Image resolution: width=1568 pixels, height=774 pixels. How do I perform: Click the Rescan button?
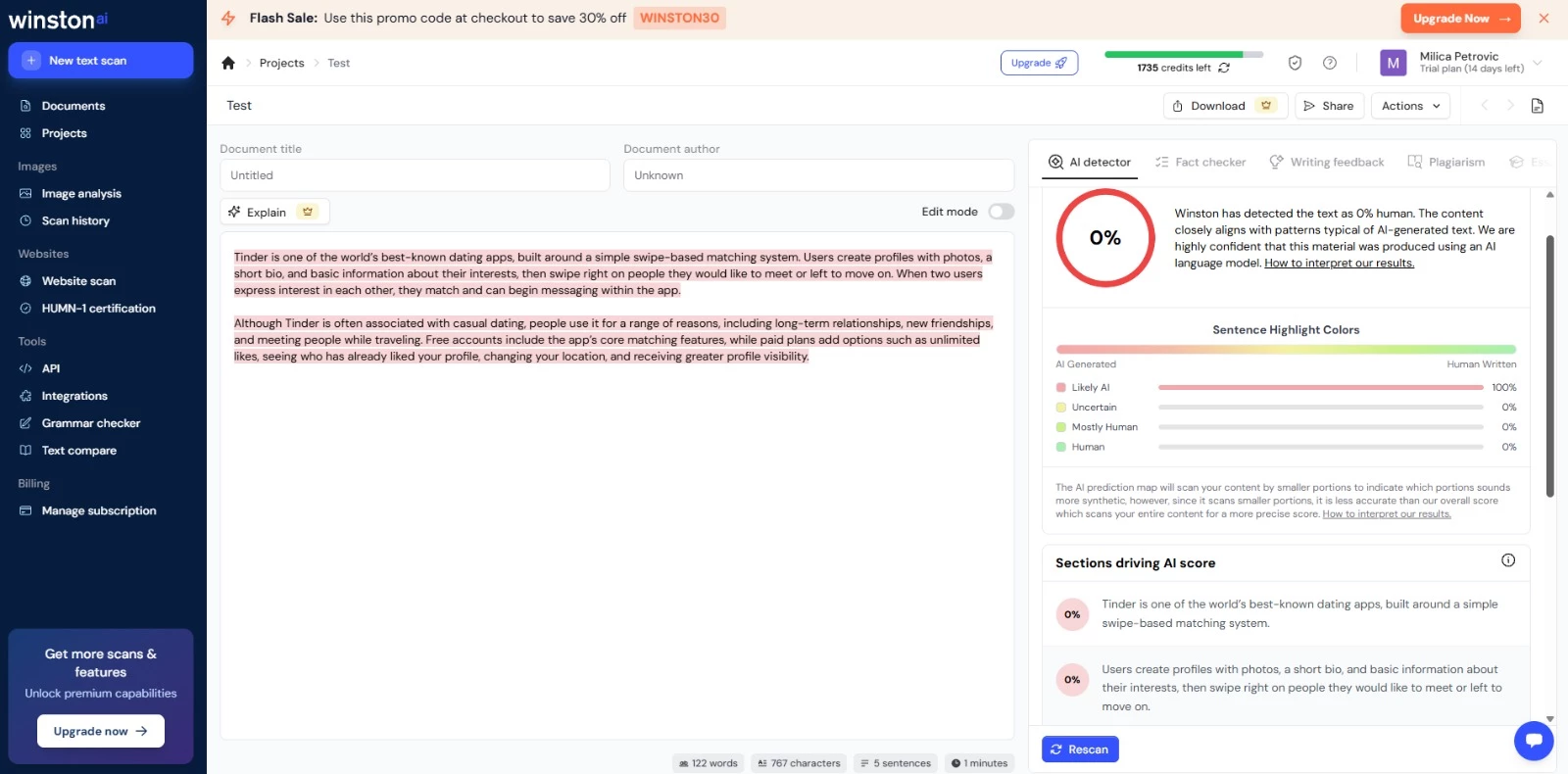pos(1080,750)
